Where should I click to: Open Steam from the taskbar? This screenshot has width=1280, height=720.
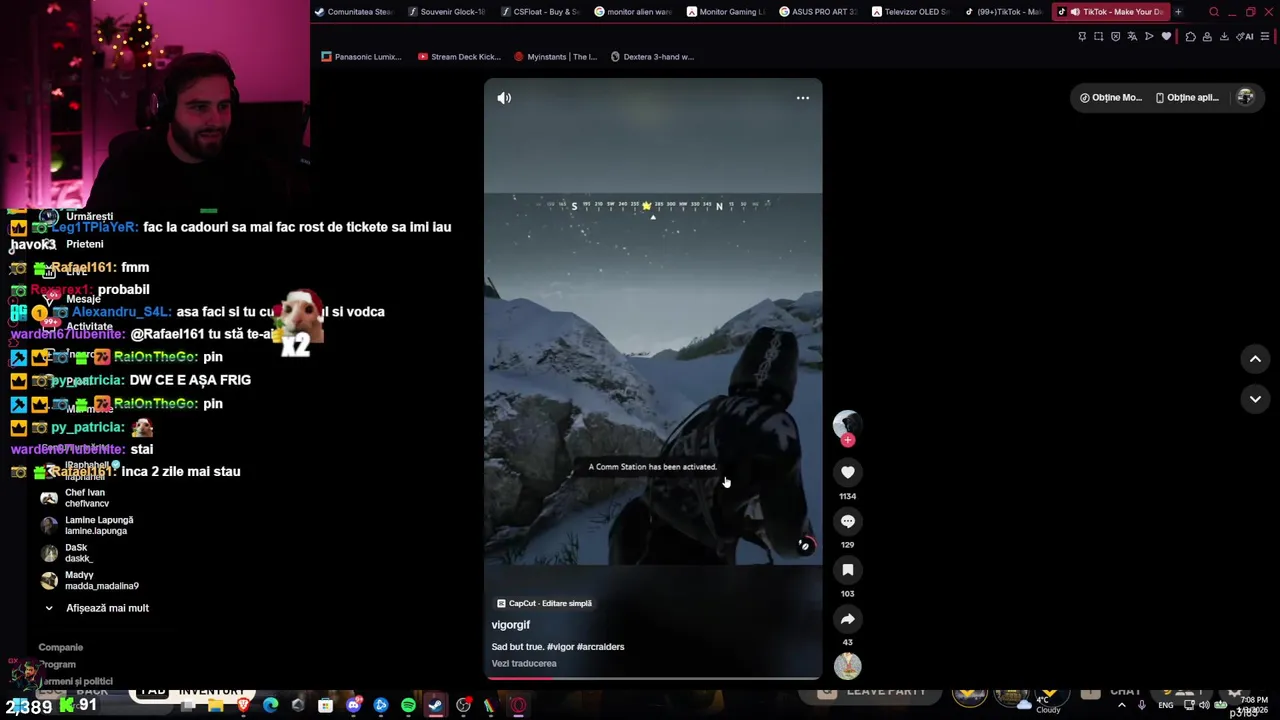tap(435, 705)
